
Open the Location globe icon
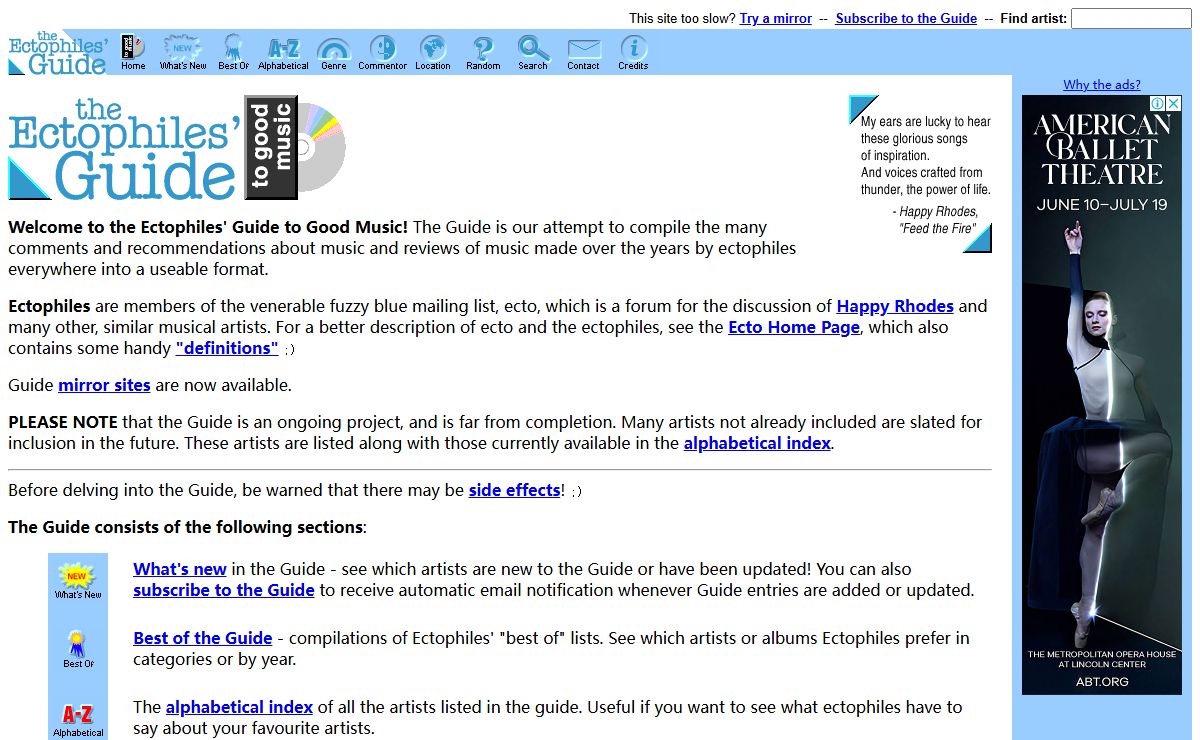433,53
